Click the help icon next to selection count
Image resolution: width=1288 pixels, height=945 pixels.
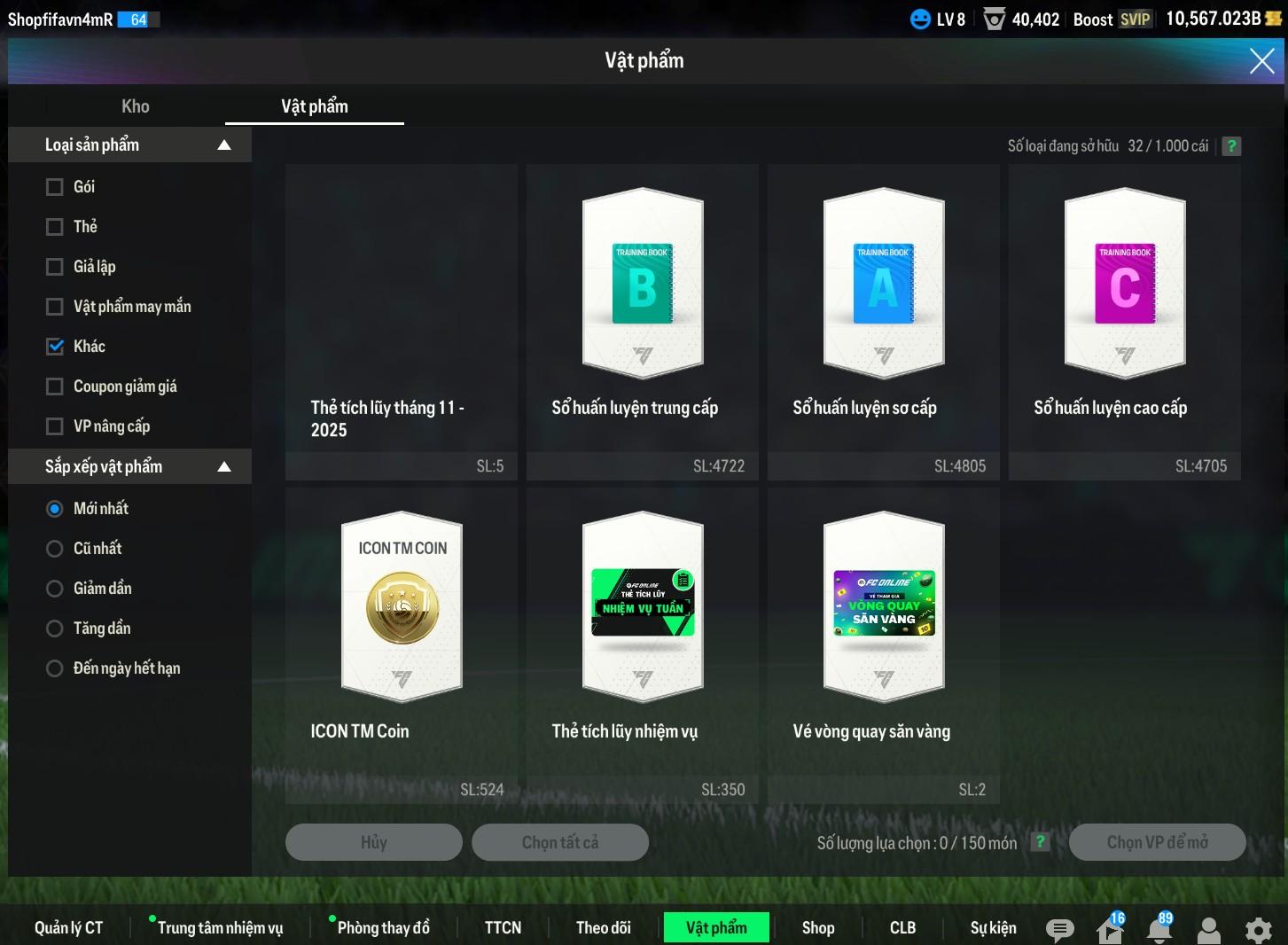click(1040, 842)
